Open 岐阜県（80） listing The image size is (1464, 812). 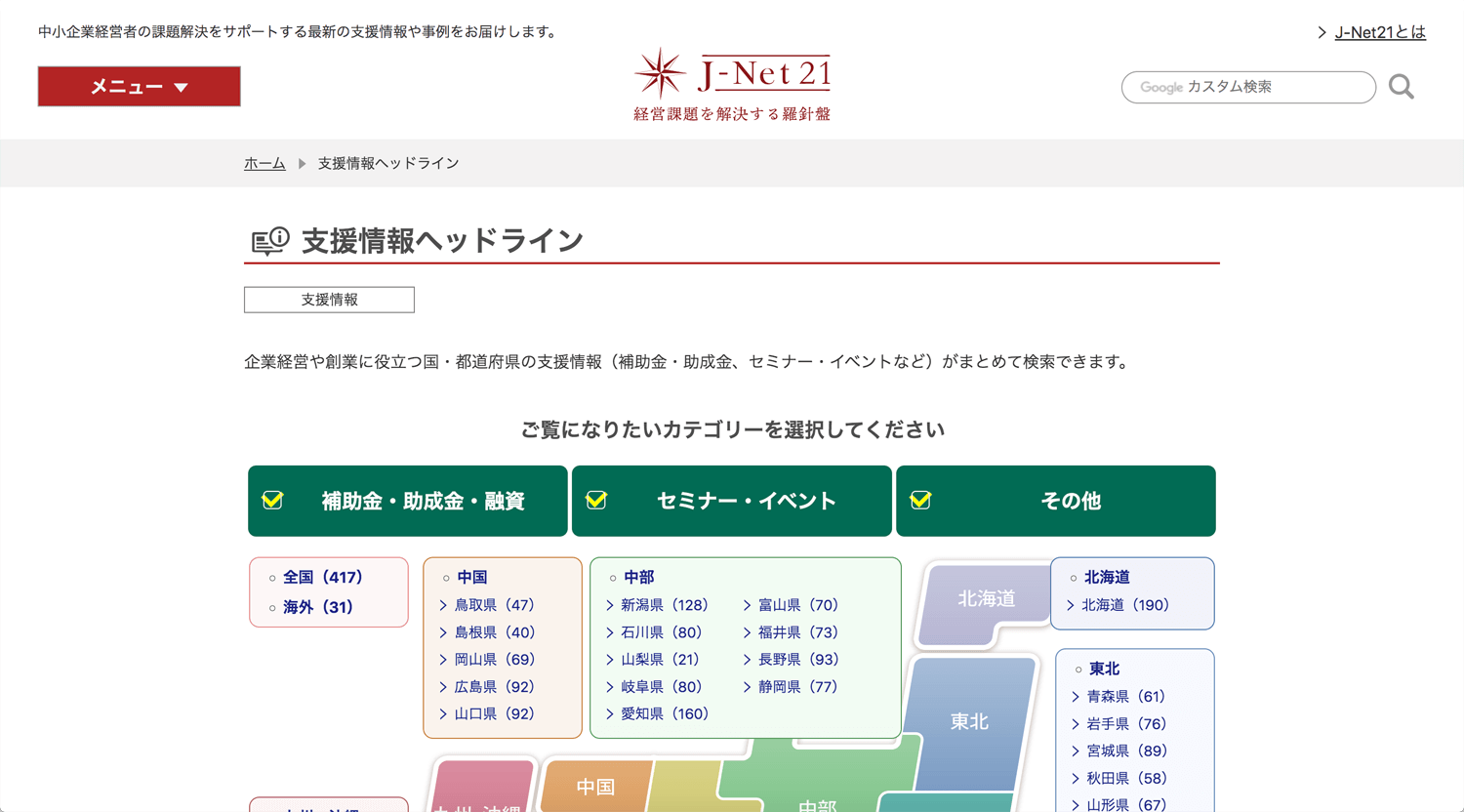[x=661, y=687]
